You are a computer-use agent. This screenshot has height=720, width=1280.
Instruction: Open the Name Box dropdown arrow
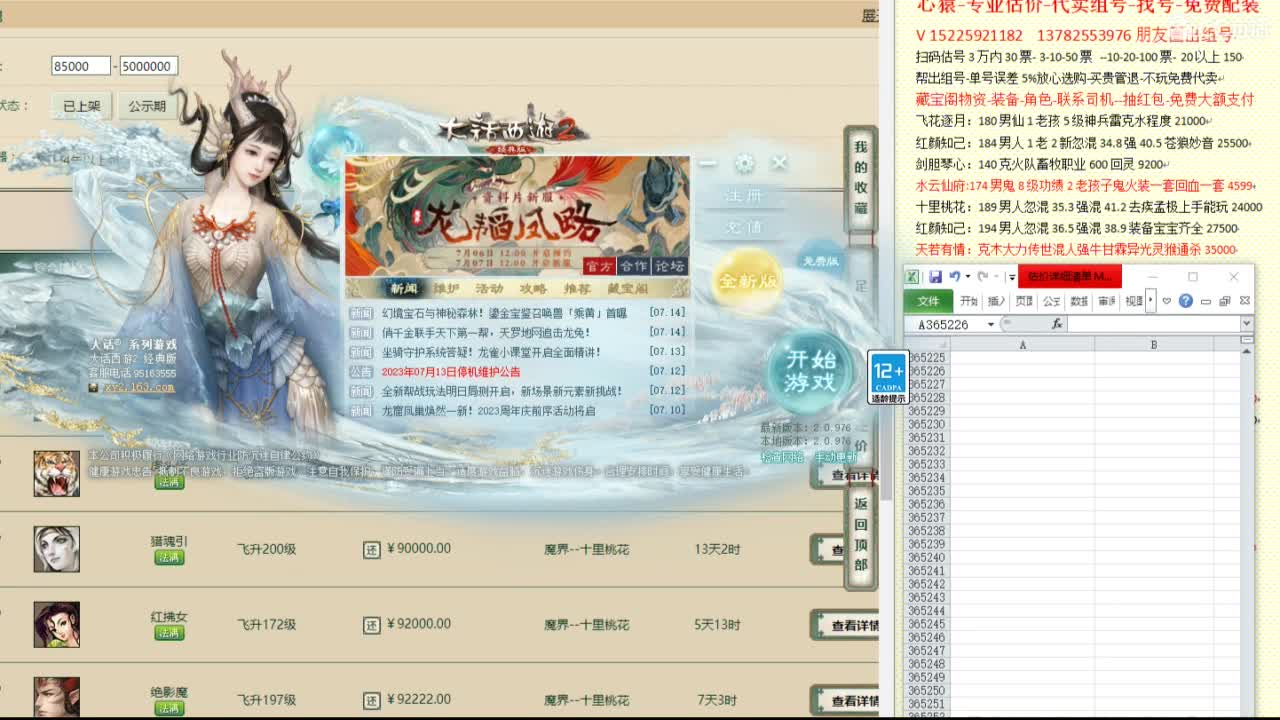pos(990,324)
